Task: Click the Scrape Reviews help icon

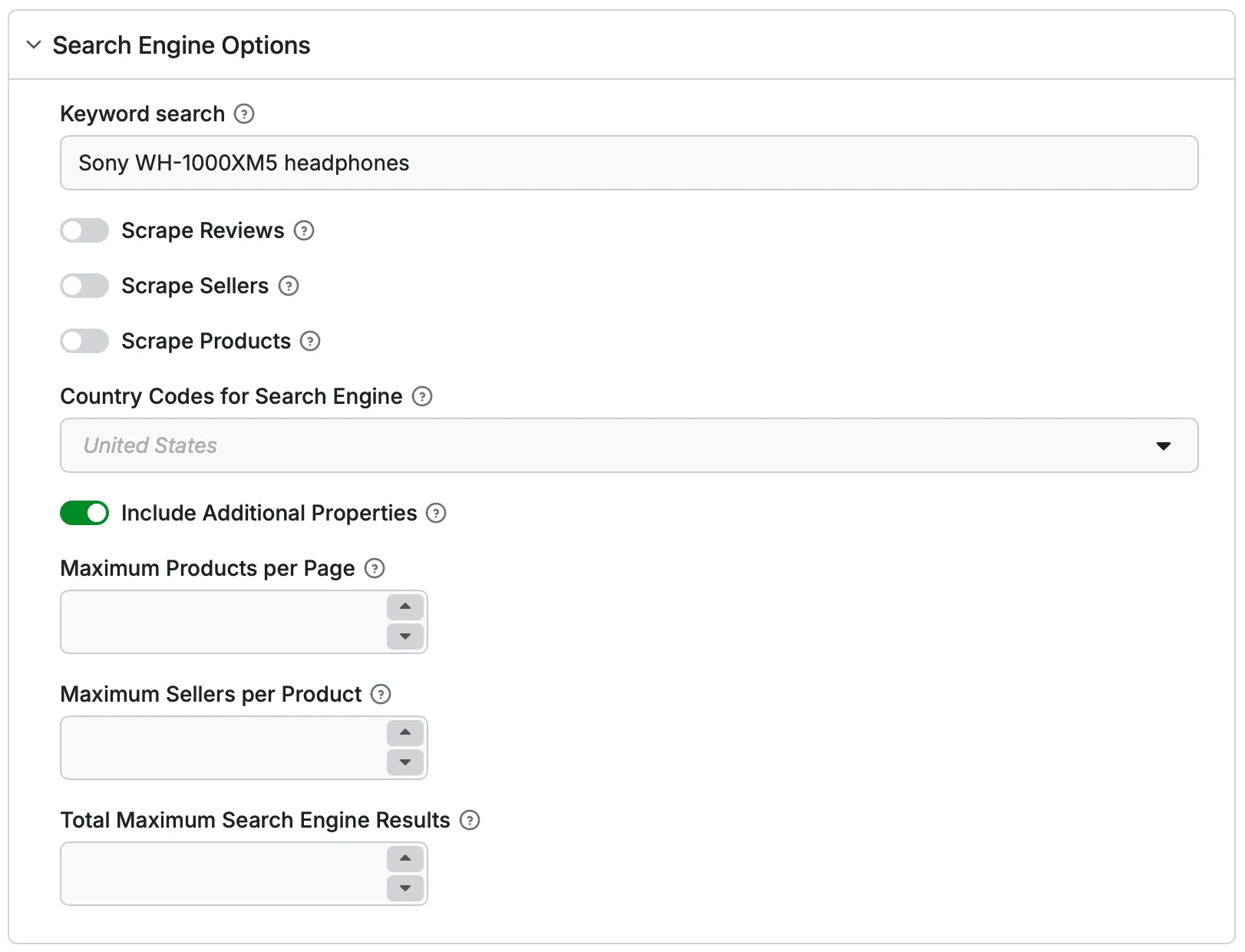Action: 302,230
